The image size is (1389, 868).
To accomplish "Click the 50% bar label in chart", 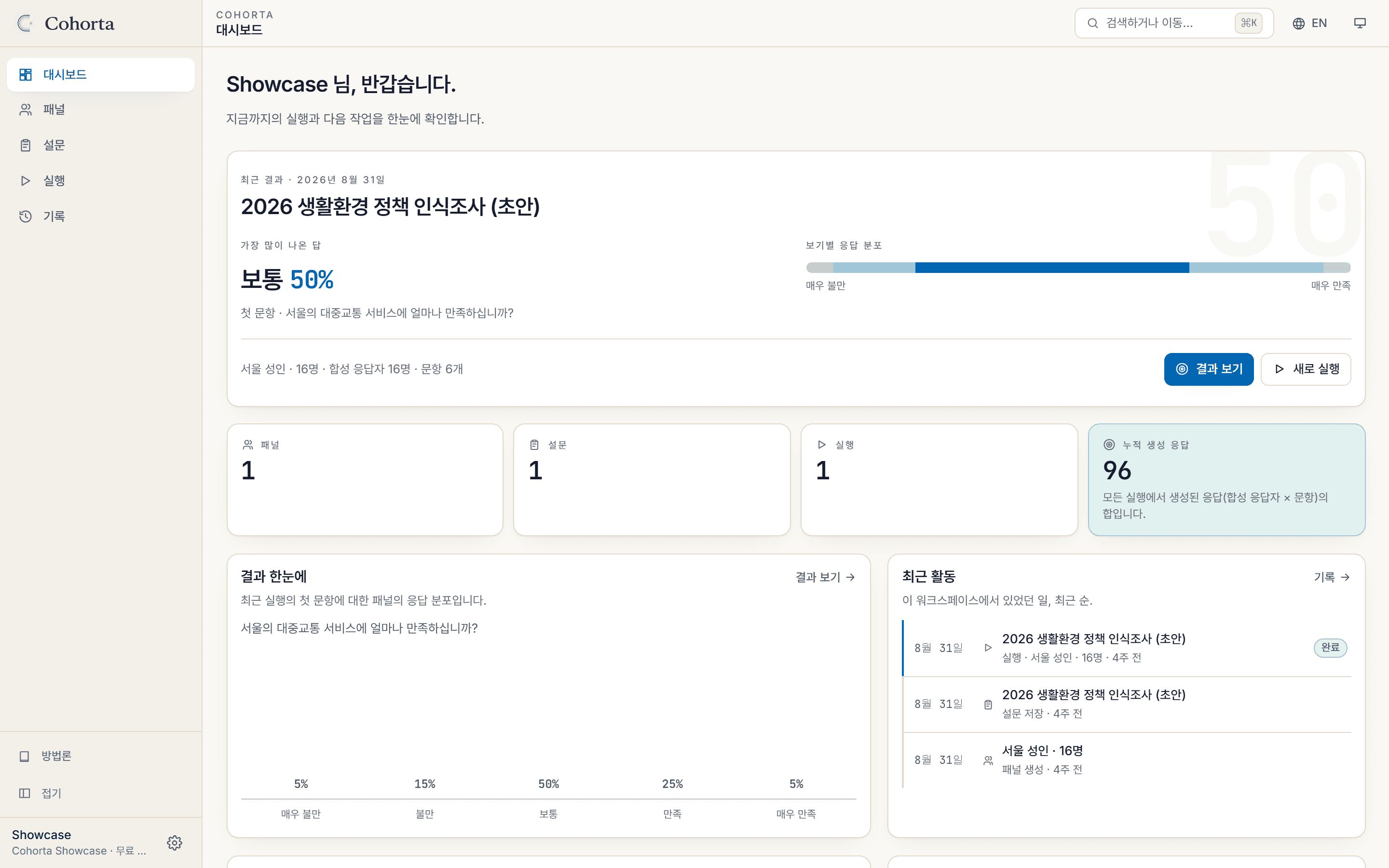I will tap(549, 784).
